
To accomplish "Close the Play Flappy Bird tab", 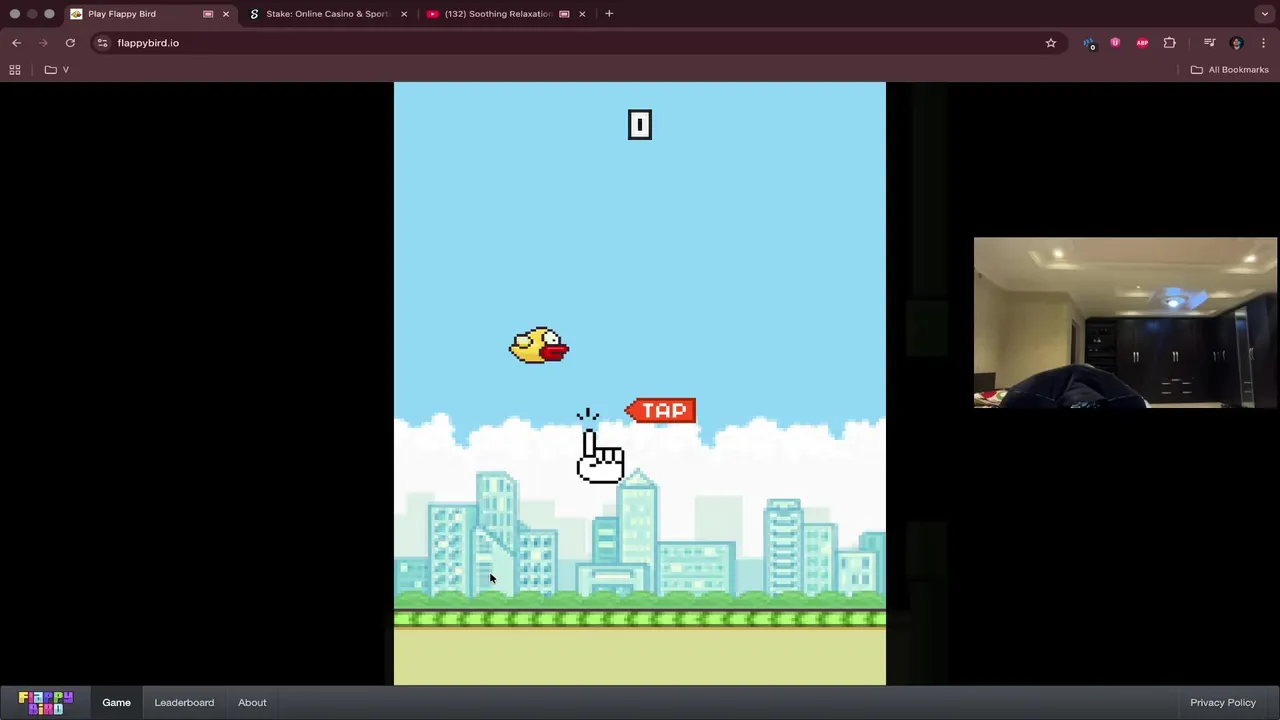I will pyautogui.click(x=225, y=14).
